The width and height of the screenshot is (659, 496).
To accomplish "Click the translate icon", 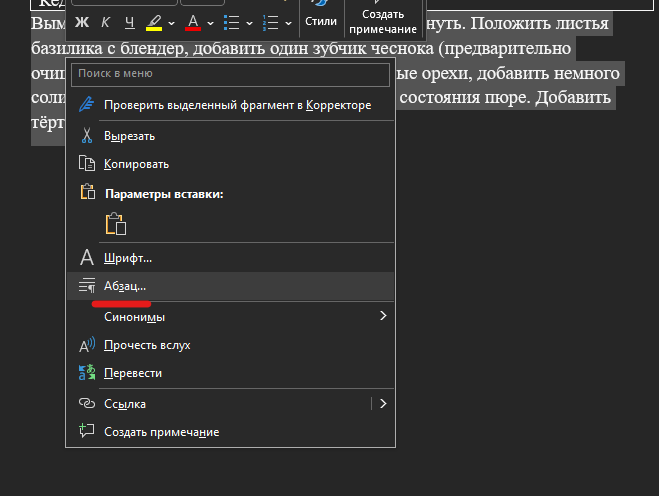I will tap(87, 372).
